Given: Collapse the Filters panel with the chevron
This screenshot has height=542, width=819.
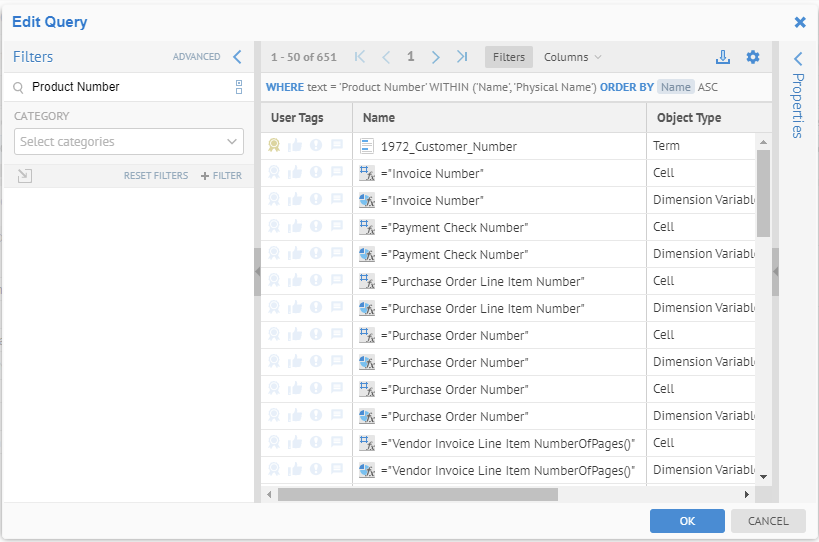Looking at the screenshot, I should (x=237, y=57).
